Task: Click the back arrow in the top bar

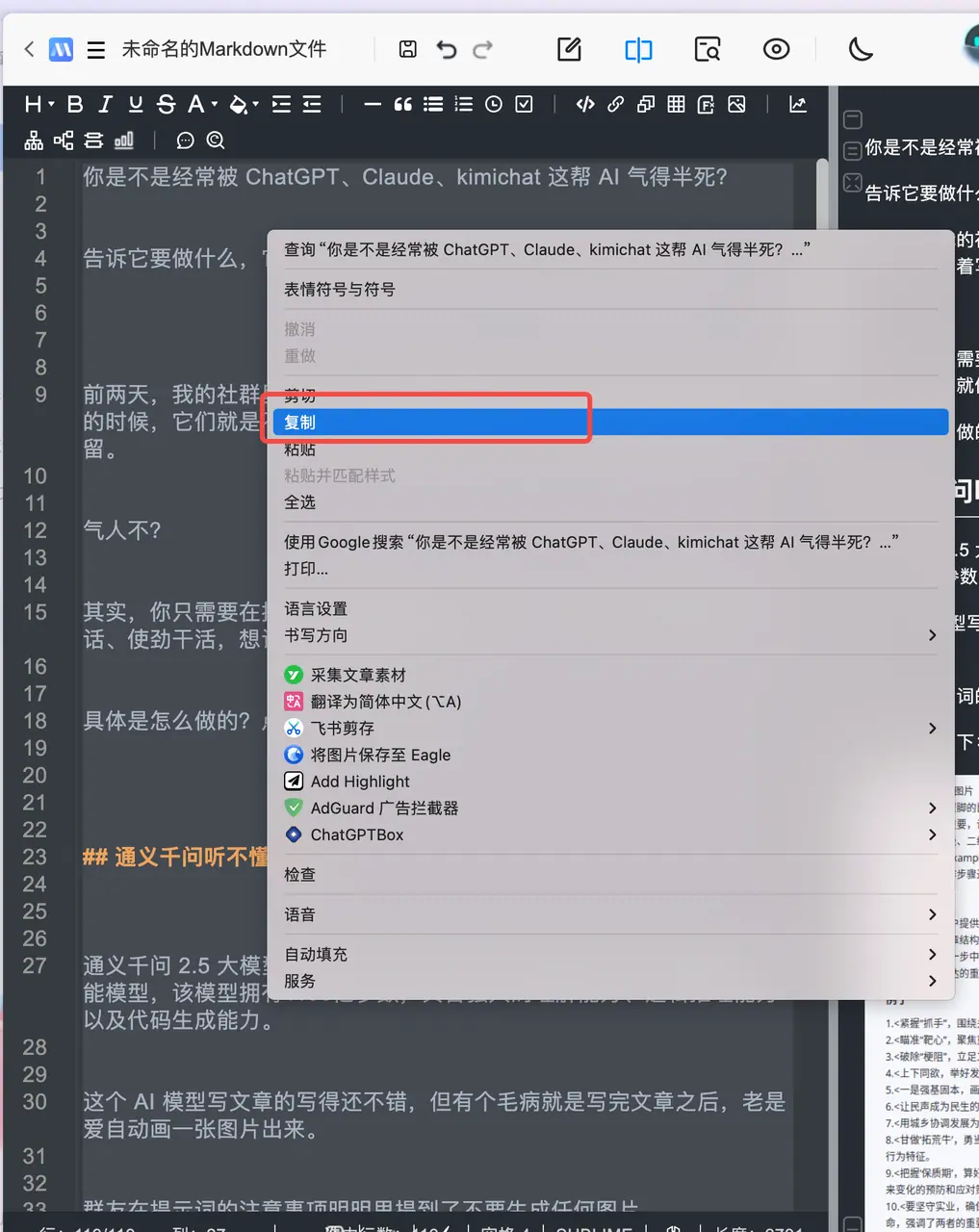Action: [29, 49]
